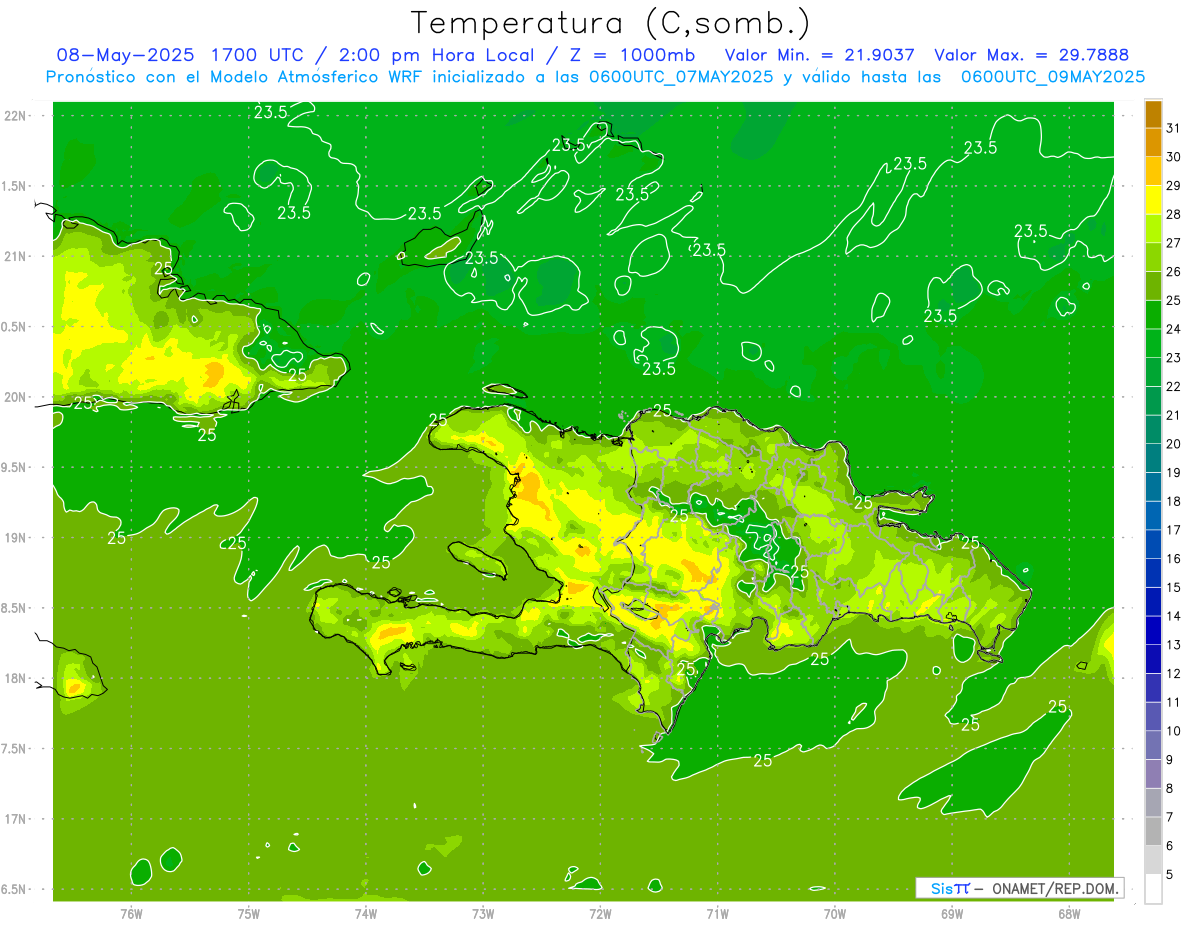Click the purple swatch between 8 and 9
The image size is (1200, 927).
(x=1153, y=774)
